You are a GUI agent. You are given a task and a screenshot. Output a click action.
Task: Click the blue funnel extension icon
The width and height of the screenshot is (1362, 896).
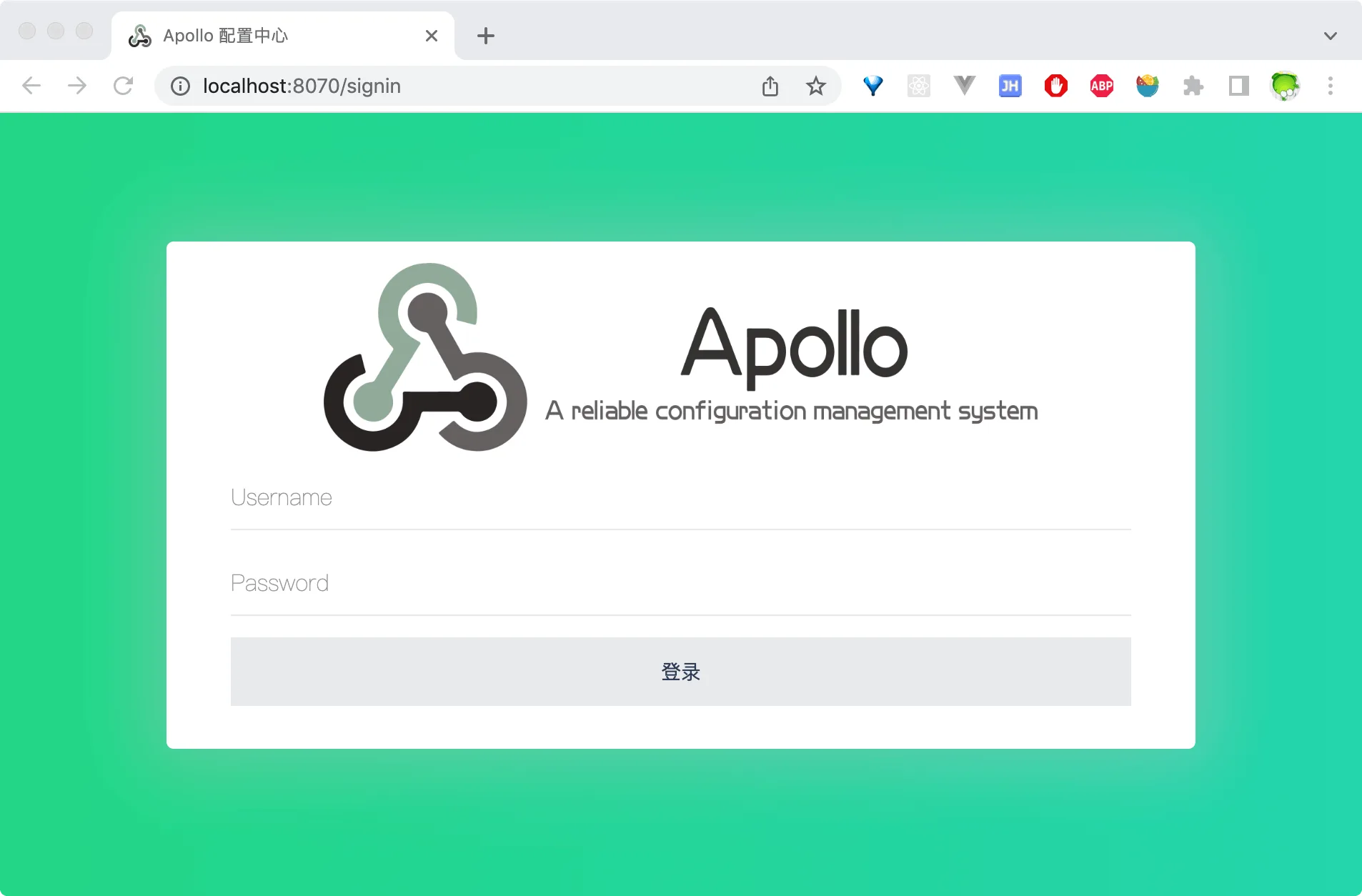(873, 86)
